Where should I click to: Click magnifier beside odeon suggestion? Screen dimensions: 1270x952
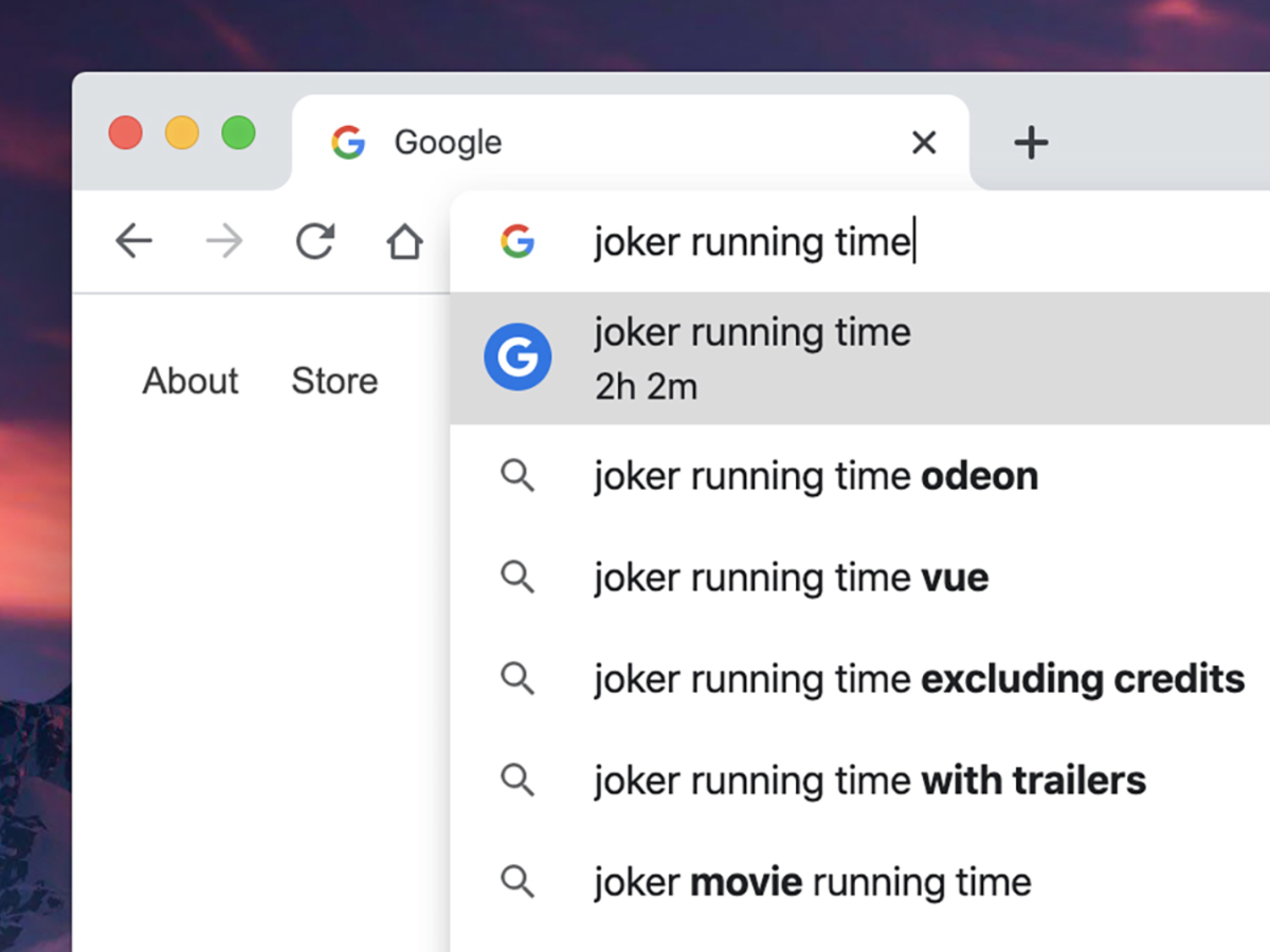pyautogui.click(x=517, y=476)
